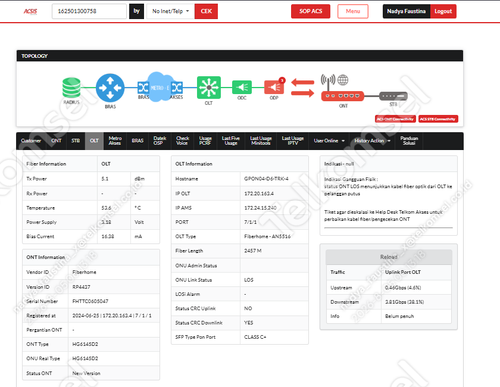The width and height of the screenshot is (500, 387).
Task: Open the Panduan Solusi tab
Action: (x=409, y=141)
